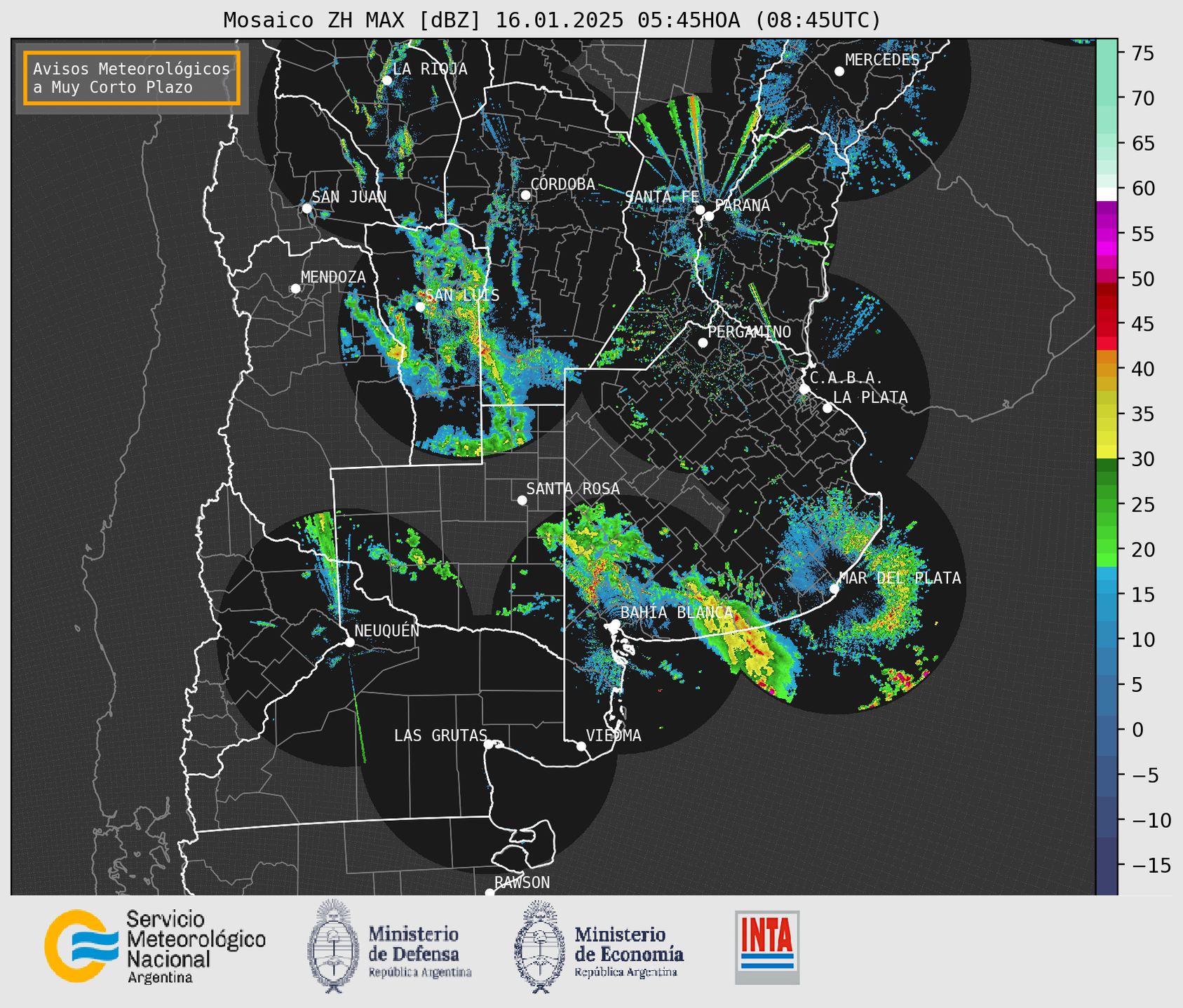1183x1008 pixels.
Task: Click the La Rioja city marker dot
Action: [387, 81]
